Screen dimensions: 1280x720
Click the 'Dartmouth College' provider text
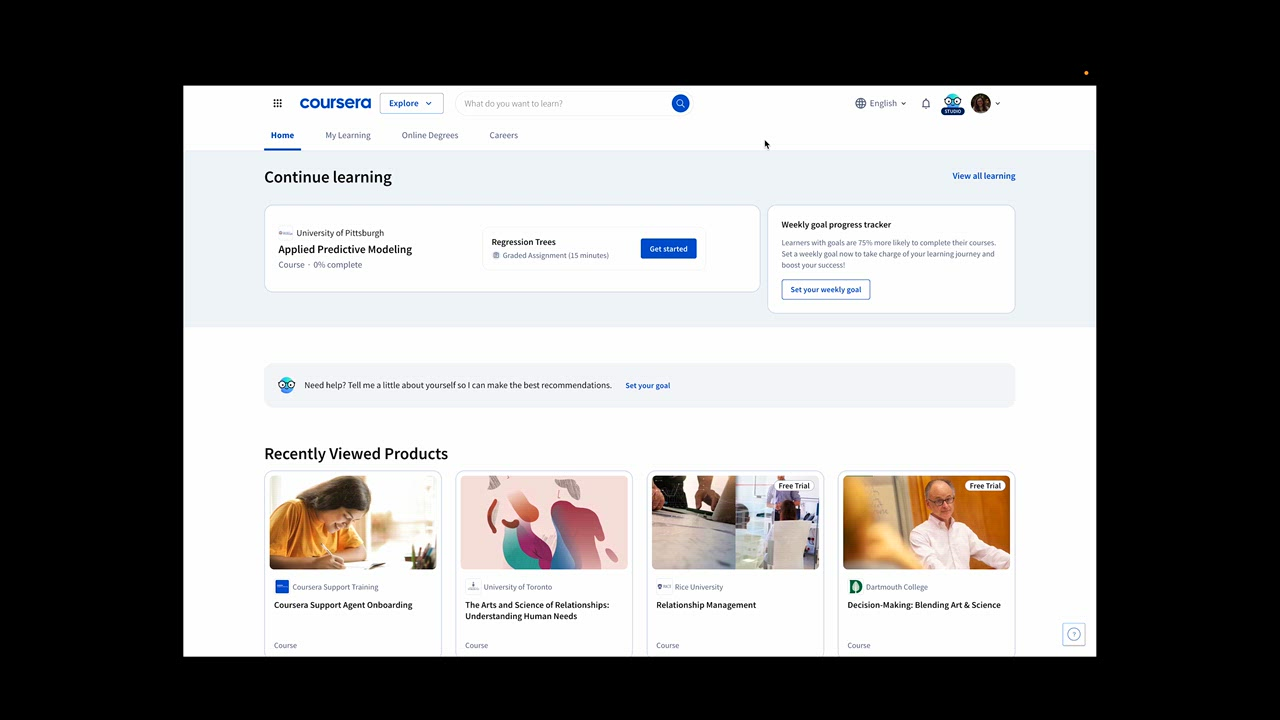[897, 587]
